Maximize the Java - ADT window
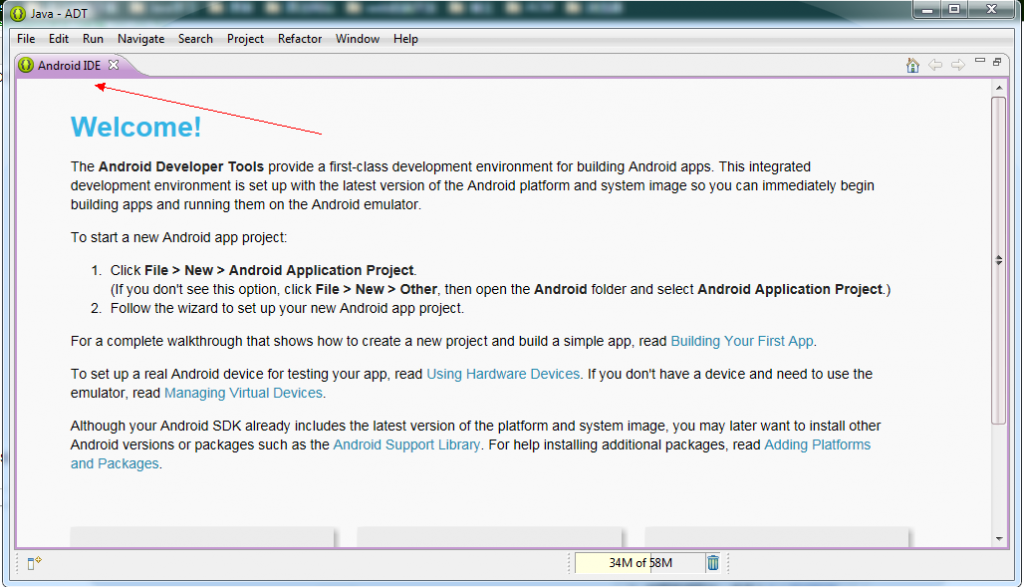Viewport: 1024px width, 587px height. [954, 10]
